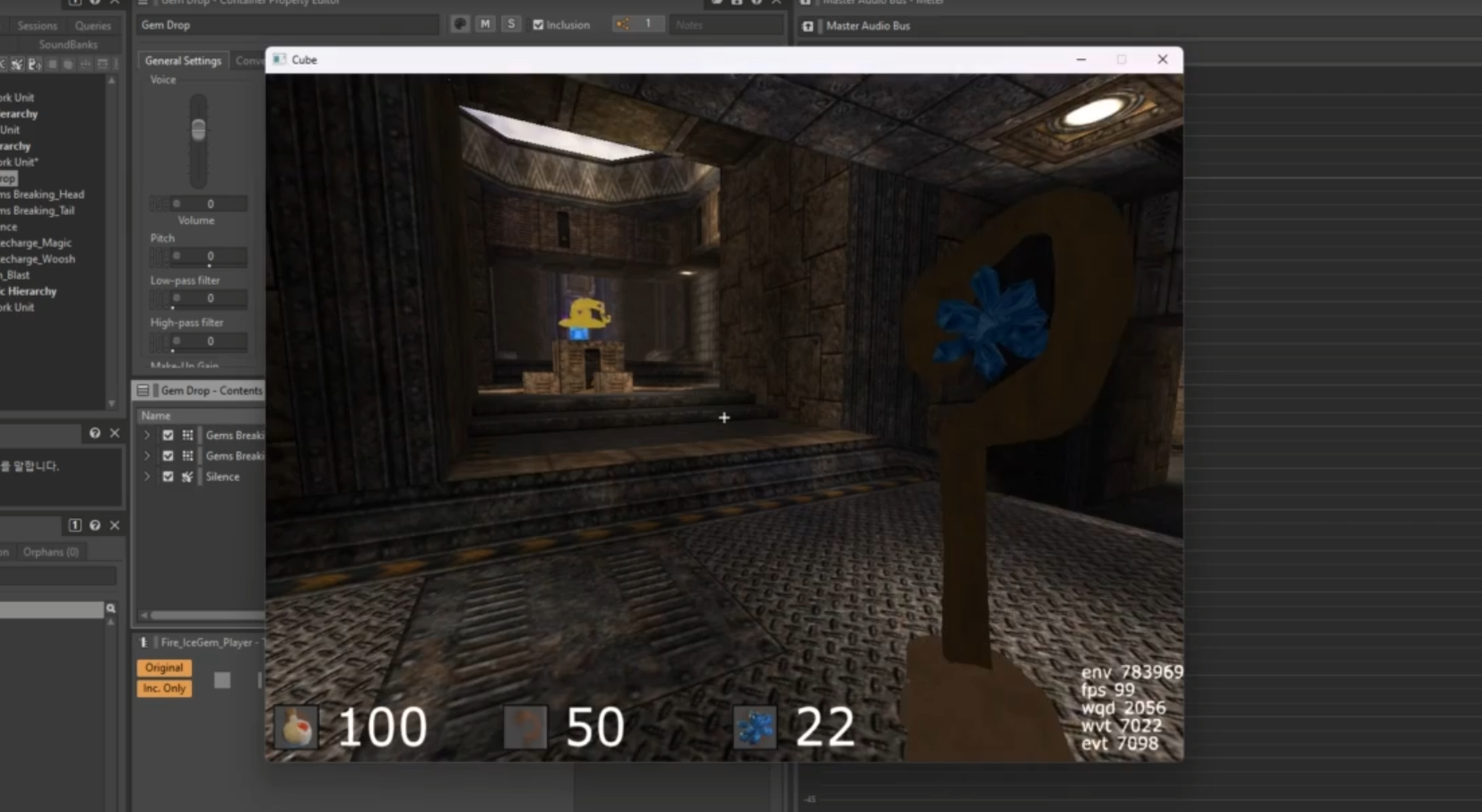Select the Music Hierarchy tree item
This screenshot has width=1482, height=812.
(x=29, y=291)
